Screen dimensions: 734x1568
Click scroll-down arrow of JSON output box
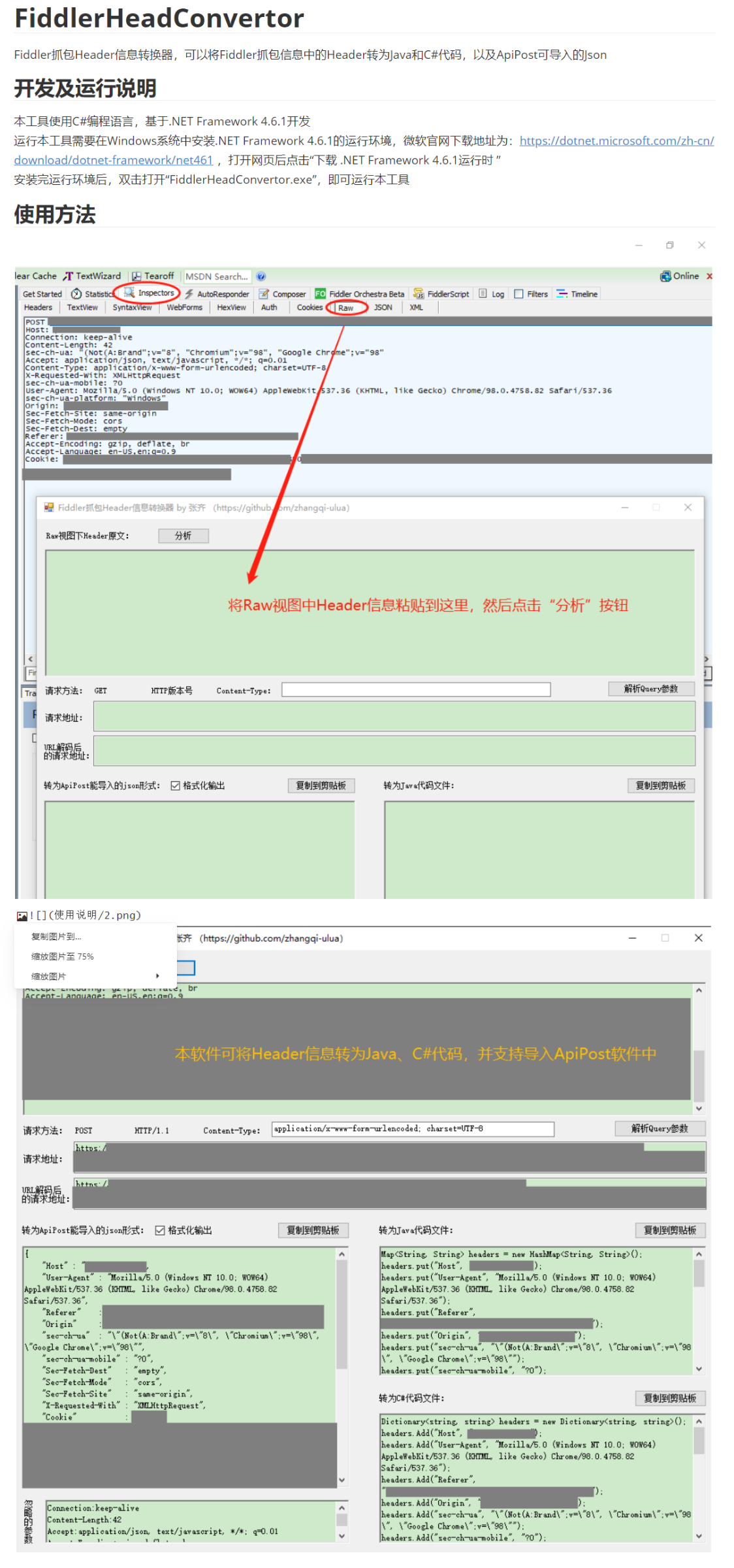[342, 1480]
